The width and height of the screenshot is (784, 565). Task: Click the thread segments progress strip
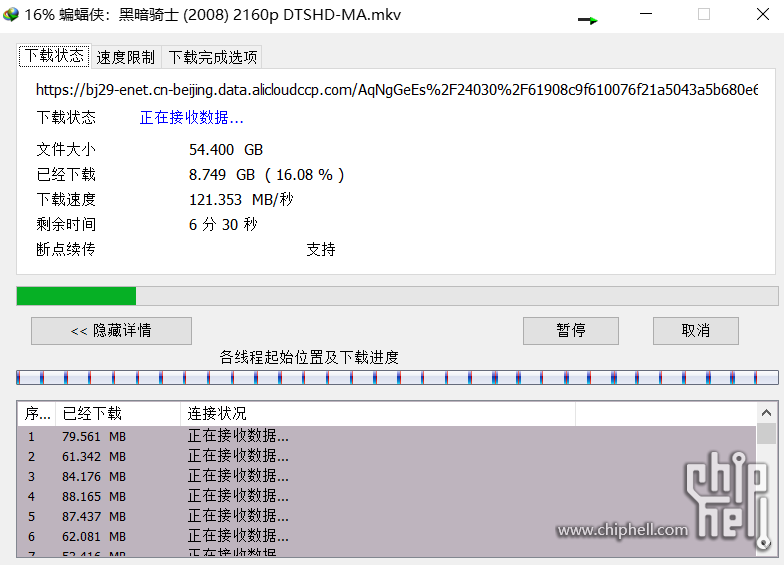397,377
